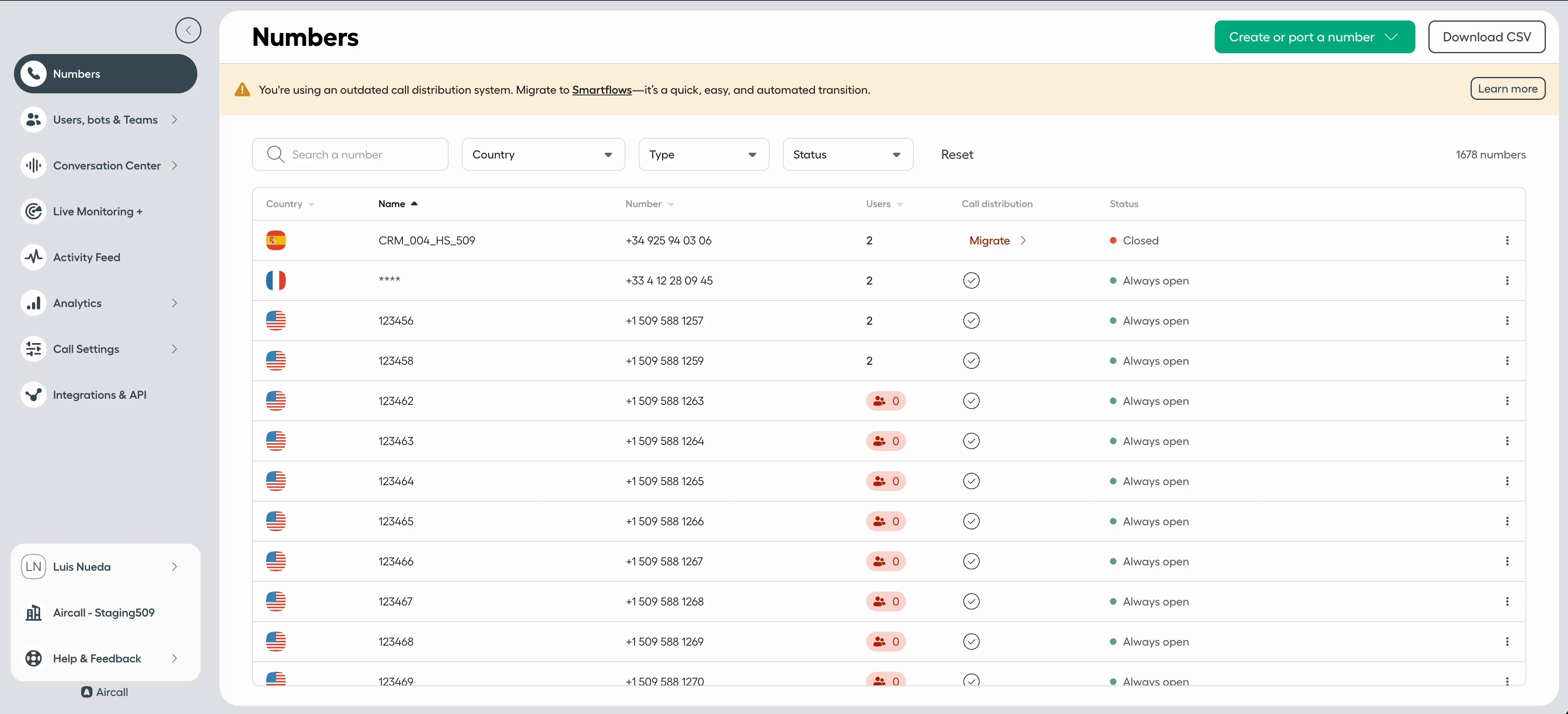Open row options for CRM_004_HS_509
The width and height of the screenshot is (1568, 714).
coord(1507,240)
